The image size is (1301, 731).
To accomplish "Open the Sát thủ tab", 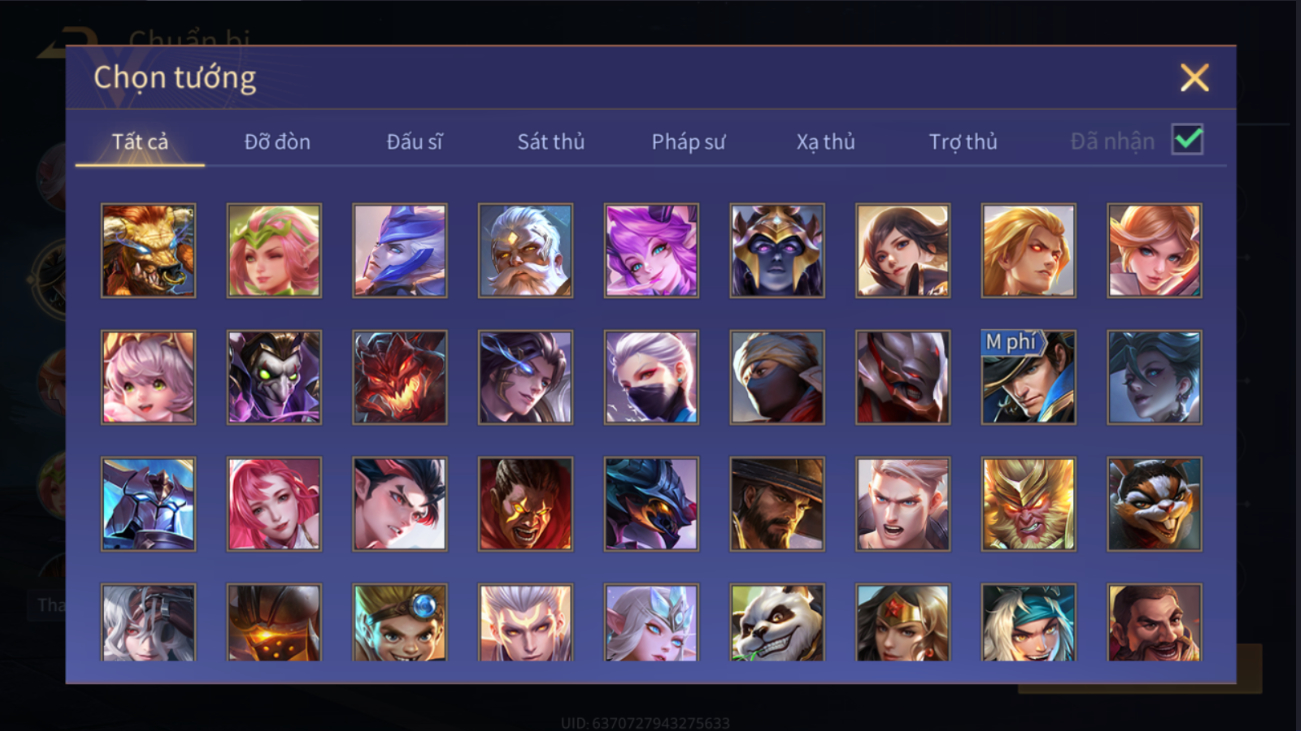I will click(x=551, y=142).
